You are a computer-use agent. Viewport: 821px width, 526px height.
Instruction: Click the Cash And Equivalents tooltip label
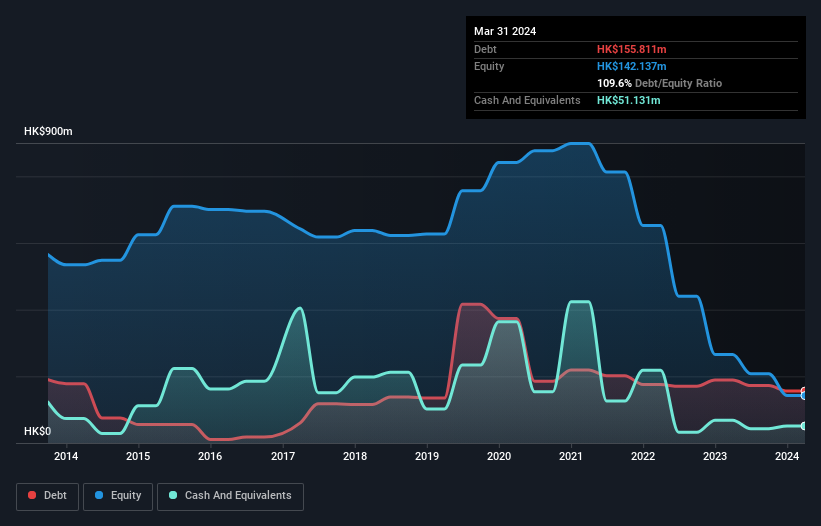(527, 100)
